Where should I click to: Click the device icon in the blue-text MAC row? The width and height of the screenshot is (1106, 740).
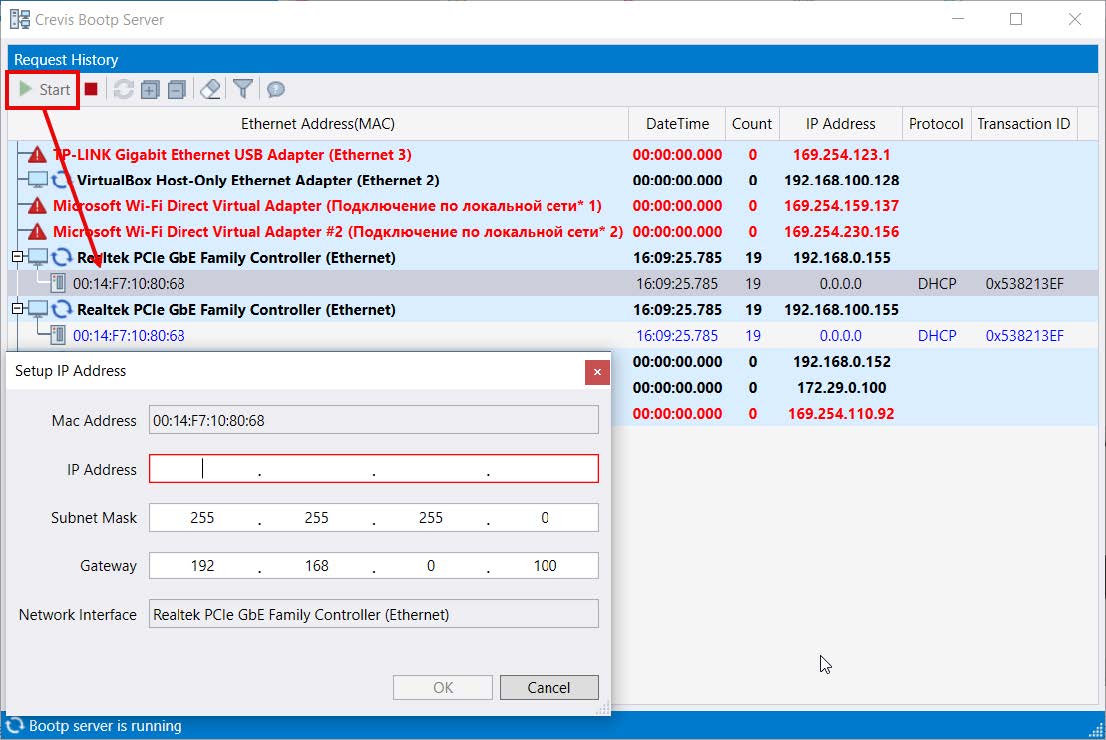tap(58, 335)
